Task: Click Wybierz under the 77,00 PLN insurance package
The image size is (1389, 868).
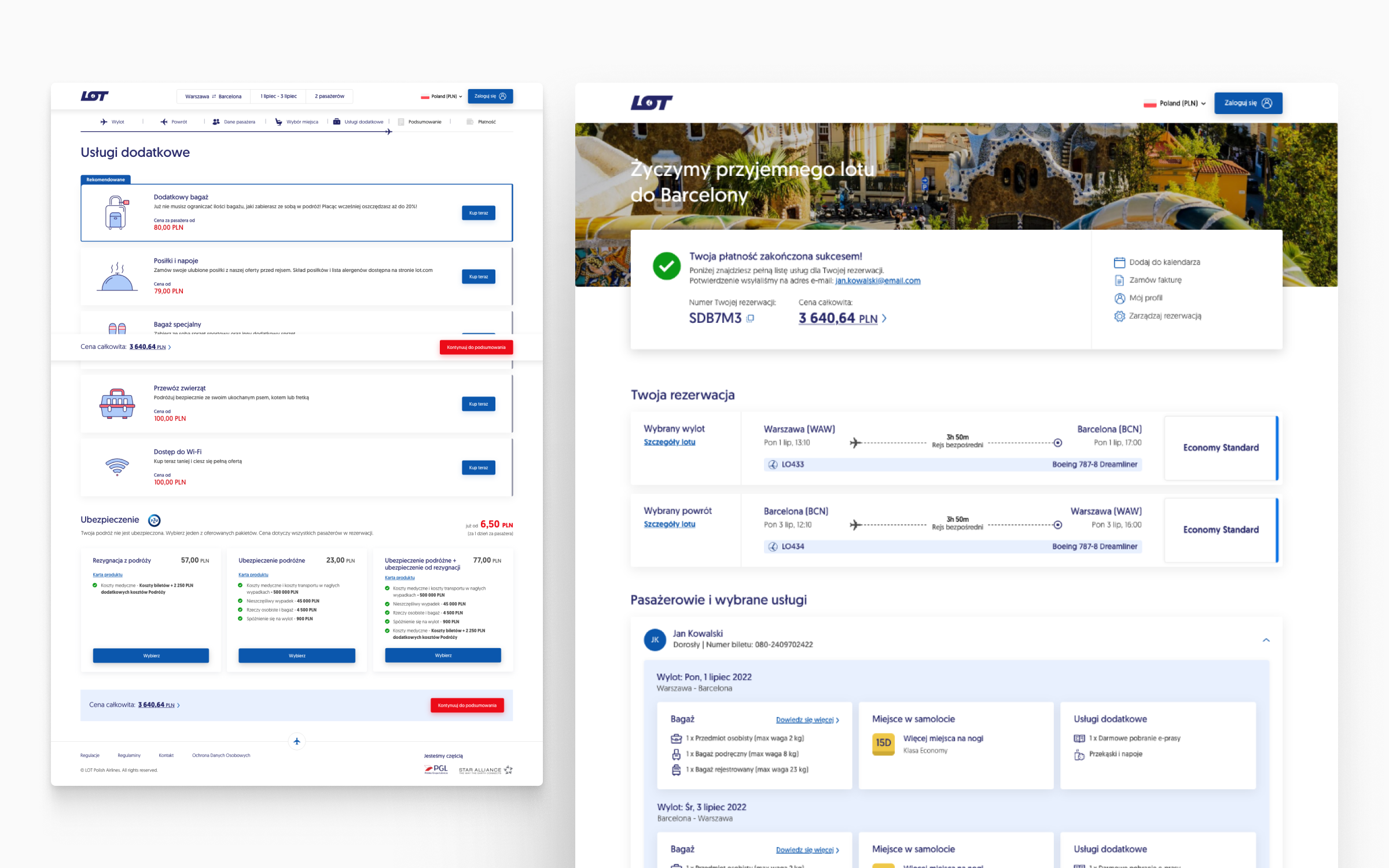Action: [x=443, y=656]
